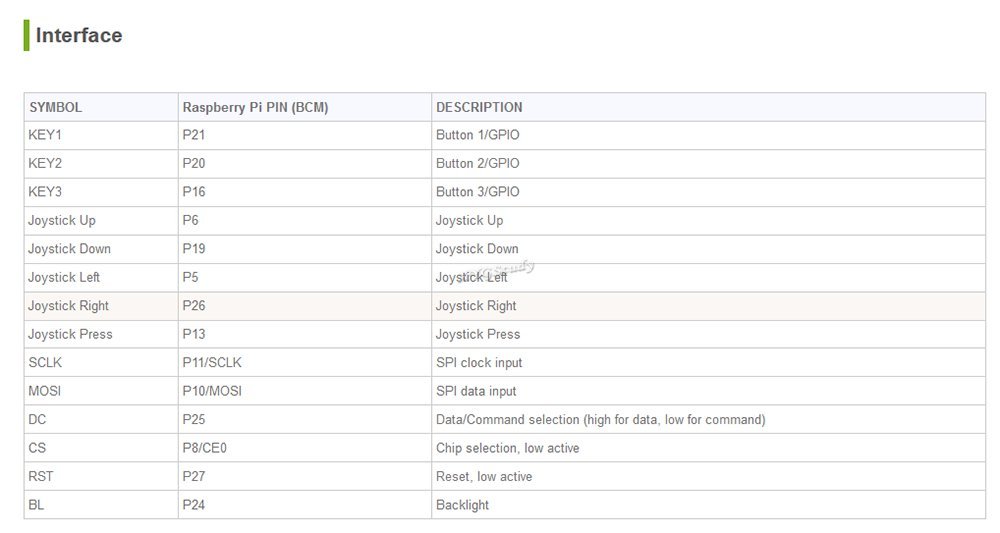
Task: Click the Reset, low active description
Action: coord(484,477)
